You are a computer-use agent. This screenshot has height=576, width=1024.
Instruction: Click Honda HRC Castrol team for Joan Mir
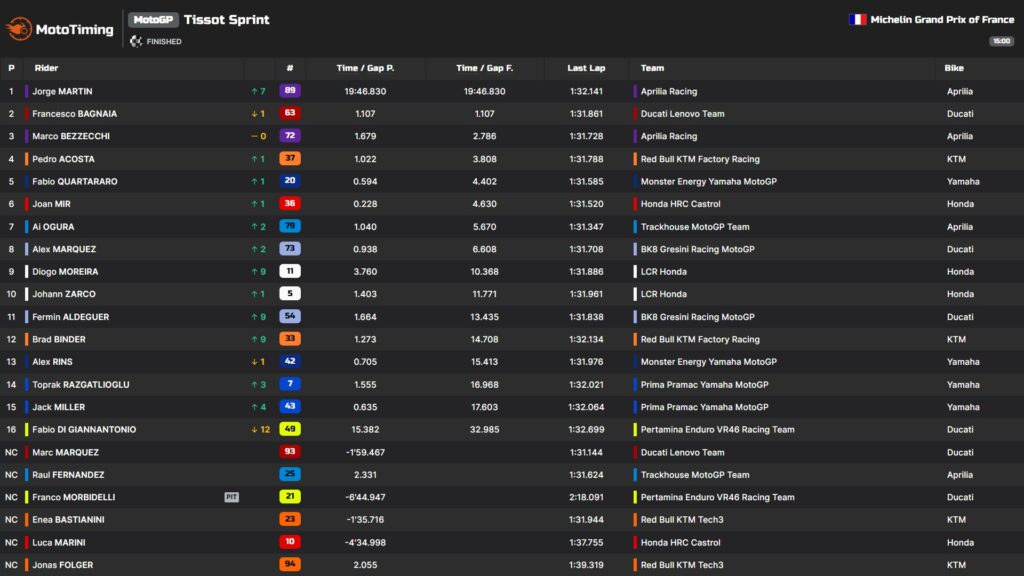pos(680,204)
